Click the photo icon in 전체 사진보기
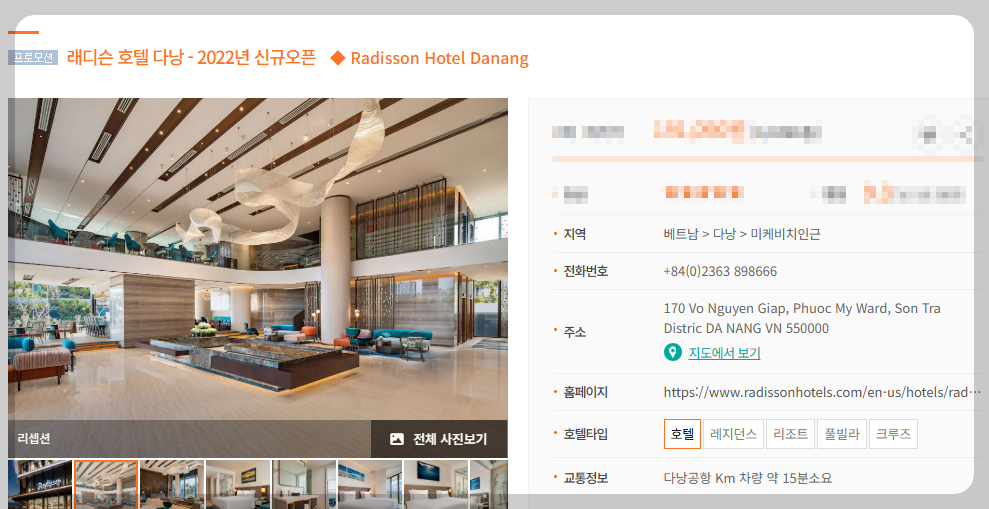Screen dimensions: 989x509 point(397,439)
